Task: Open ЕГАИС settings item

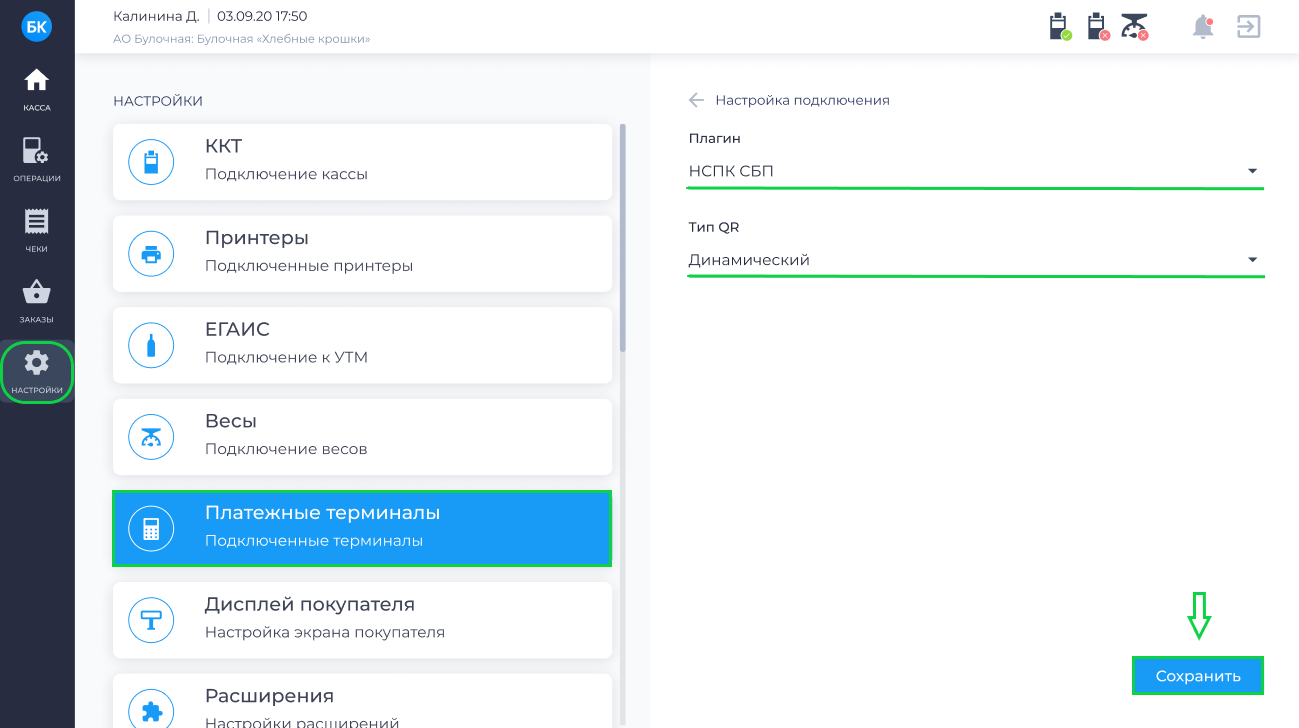Action: (x=362, y=345)
